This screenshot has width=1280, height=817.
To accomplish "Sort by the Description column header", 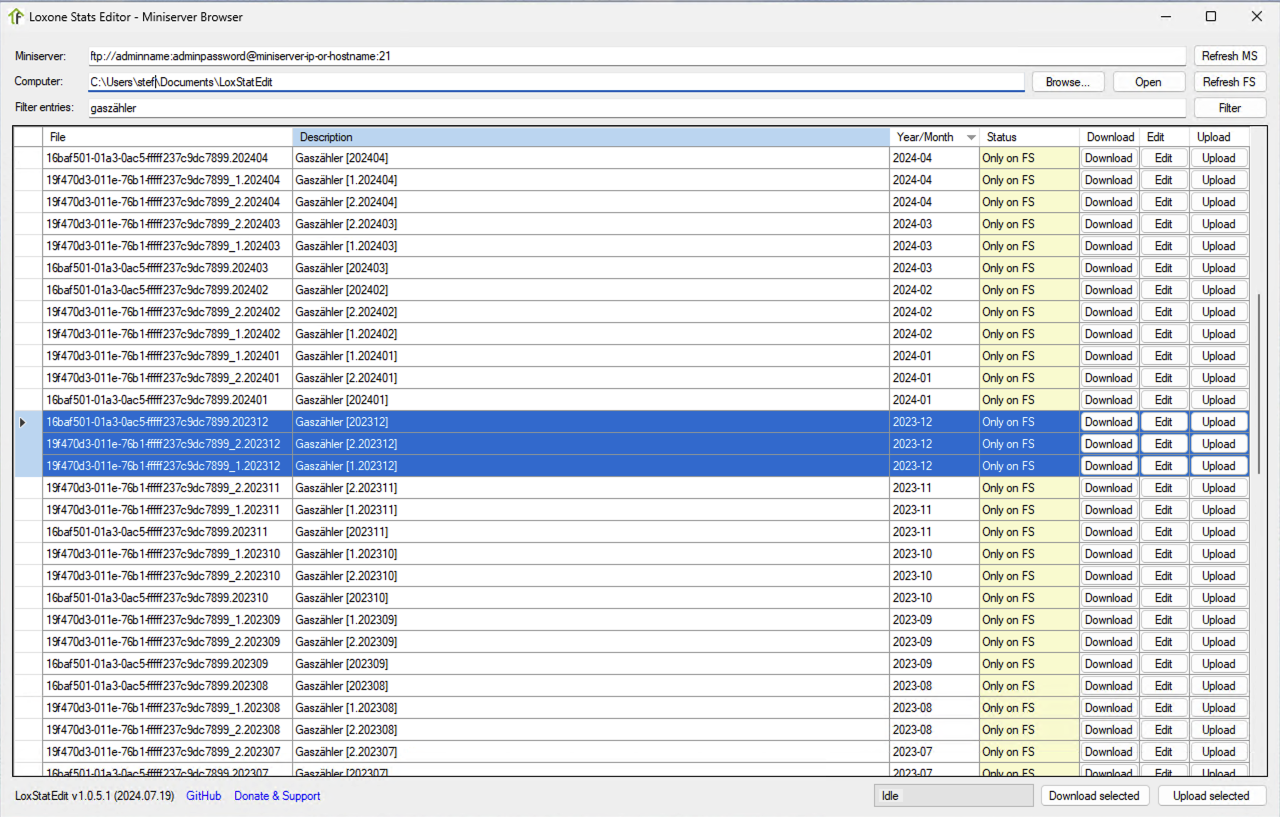I will 590,137.
